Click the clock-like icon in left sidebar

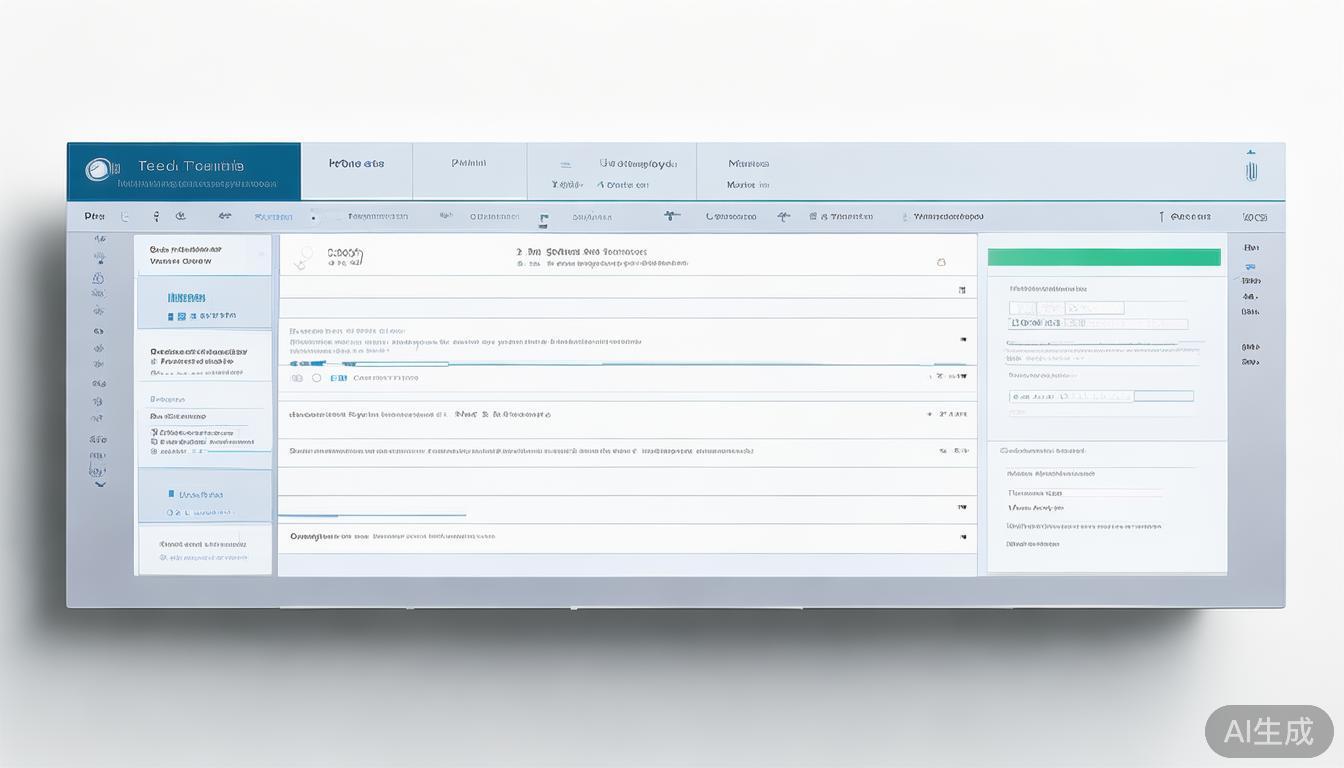pos(98,278)
